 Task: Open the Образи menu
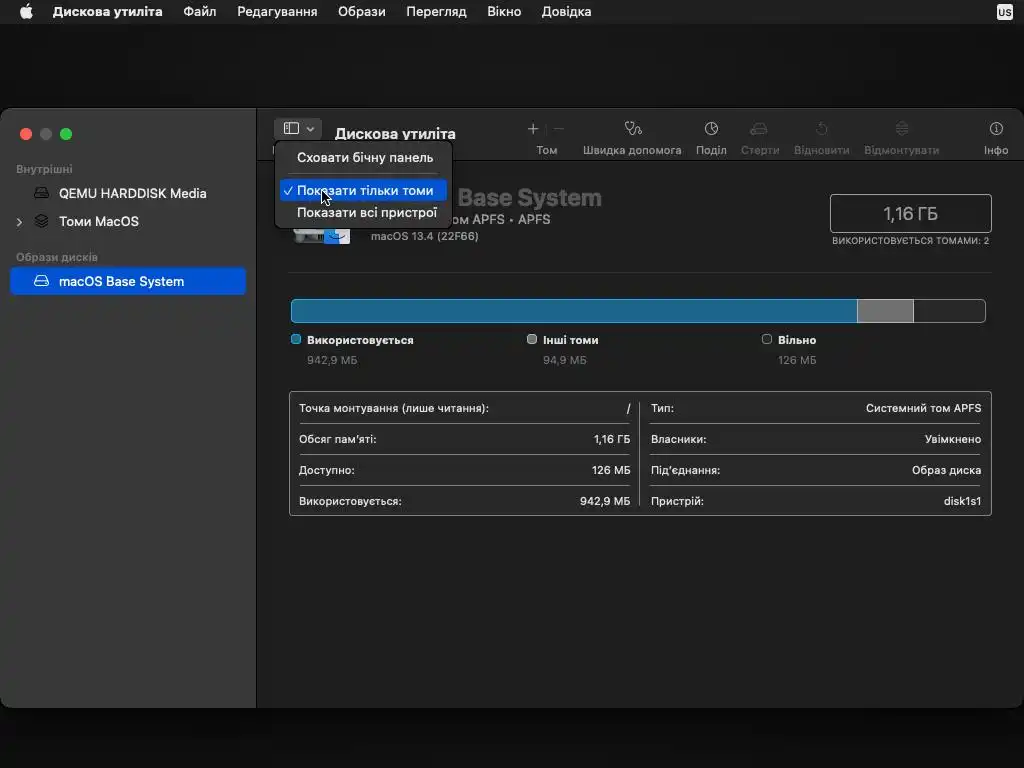[361, 12]
